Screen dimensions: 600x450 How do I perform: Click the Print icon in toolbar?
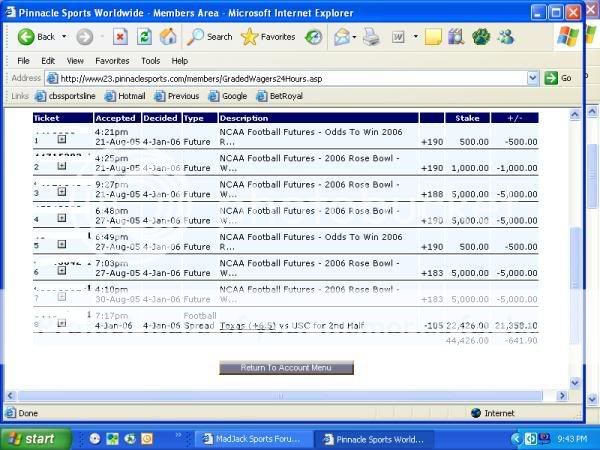(370, 37)
